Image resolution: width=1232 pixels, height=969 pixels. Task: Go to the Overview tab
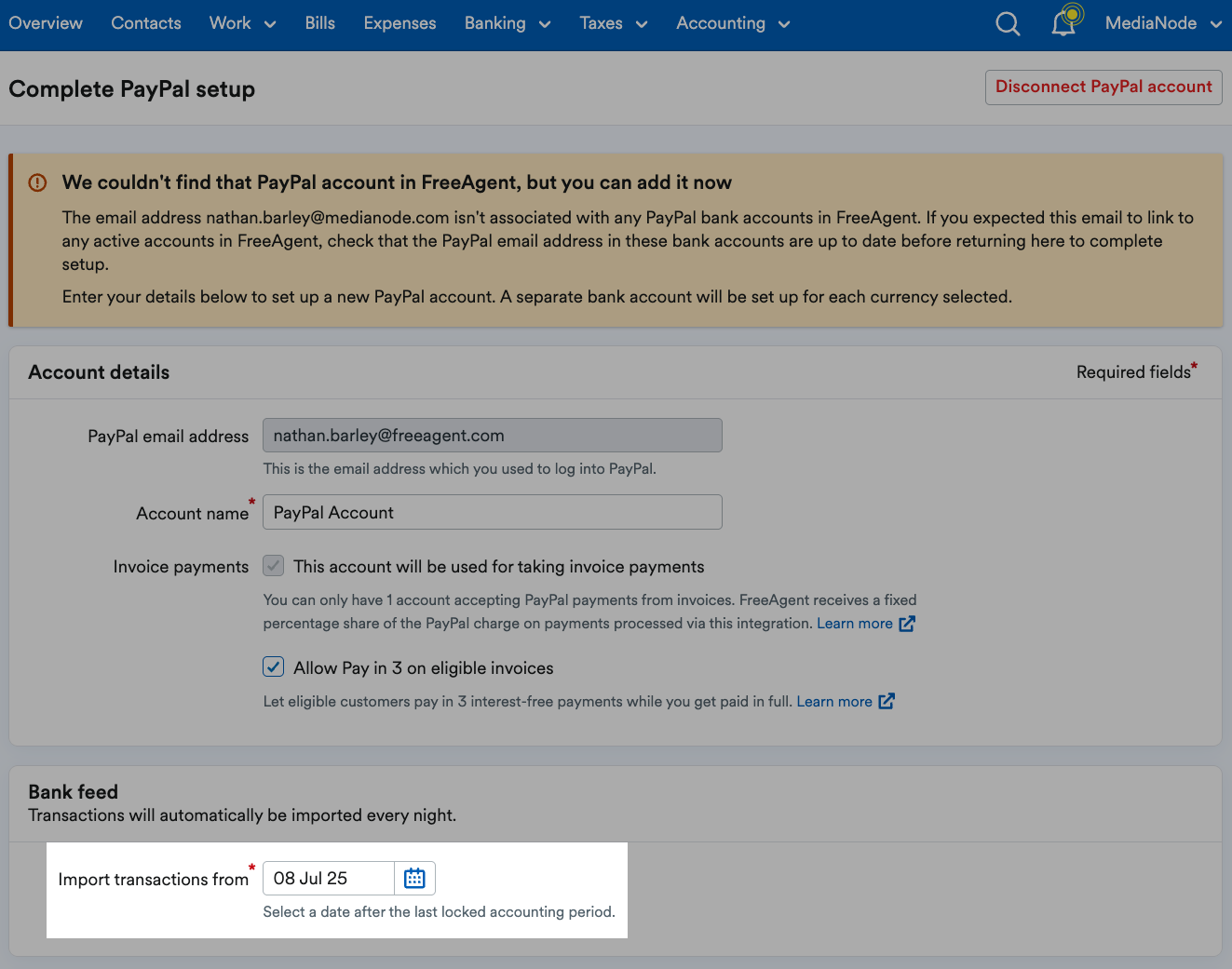(x=46, y=23)
